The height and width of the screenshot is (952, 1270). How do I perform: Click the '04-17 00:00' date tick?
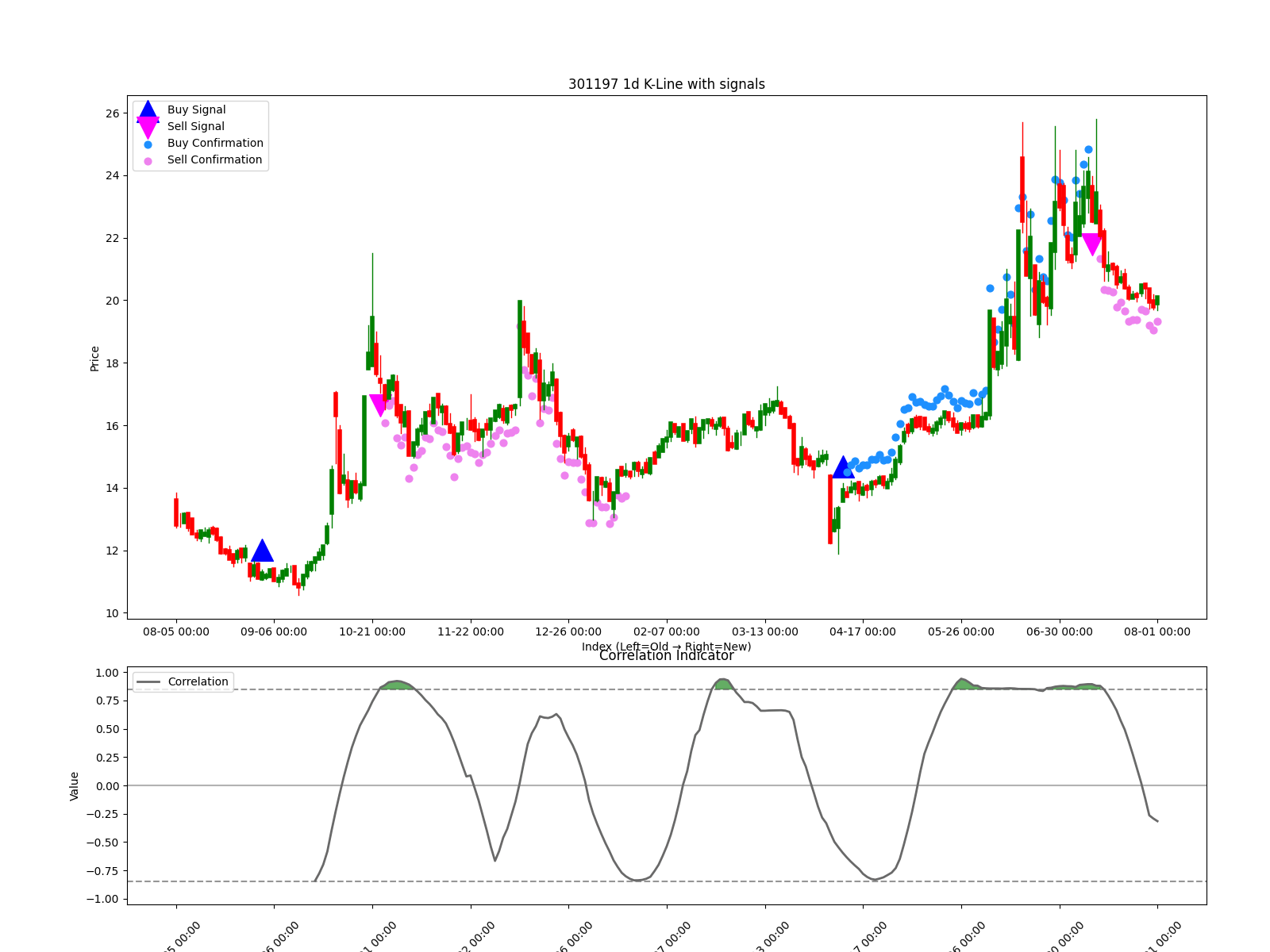click(863, 631)
